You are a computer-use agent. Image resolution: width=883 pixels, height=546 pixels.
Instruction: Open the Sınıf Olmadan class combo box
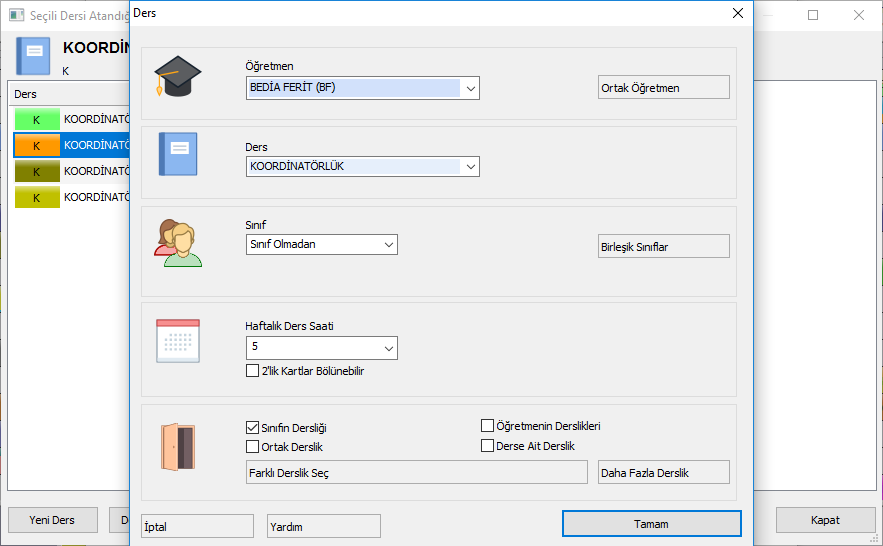[x=388, y=244]
